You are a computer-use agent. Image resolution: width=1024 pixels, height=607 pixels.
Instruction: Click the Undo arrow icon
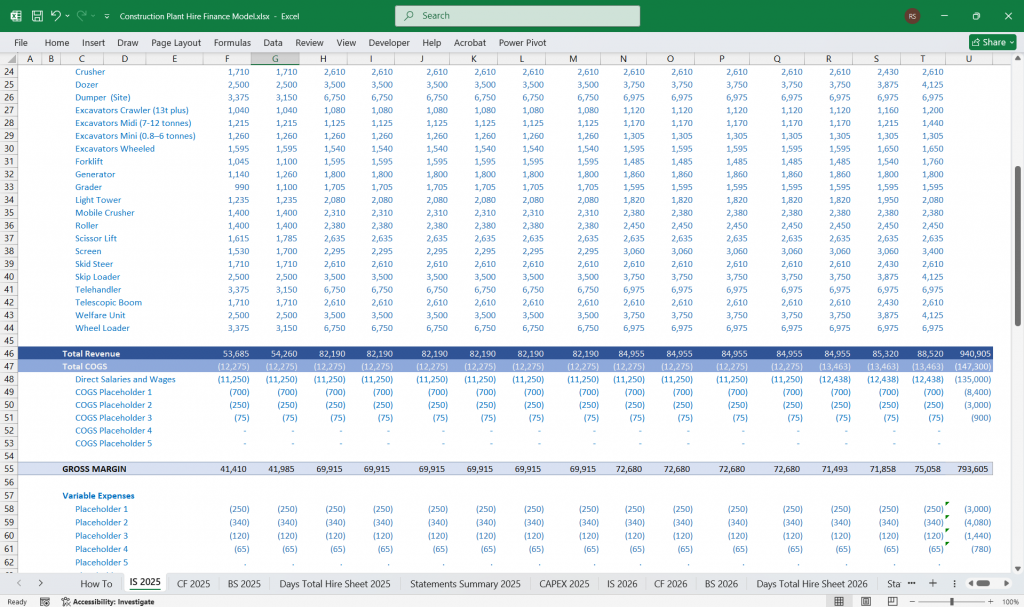point(56,16)
